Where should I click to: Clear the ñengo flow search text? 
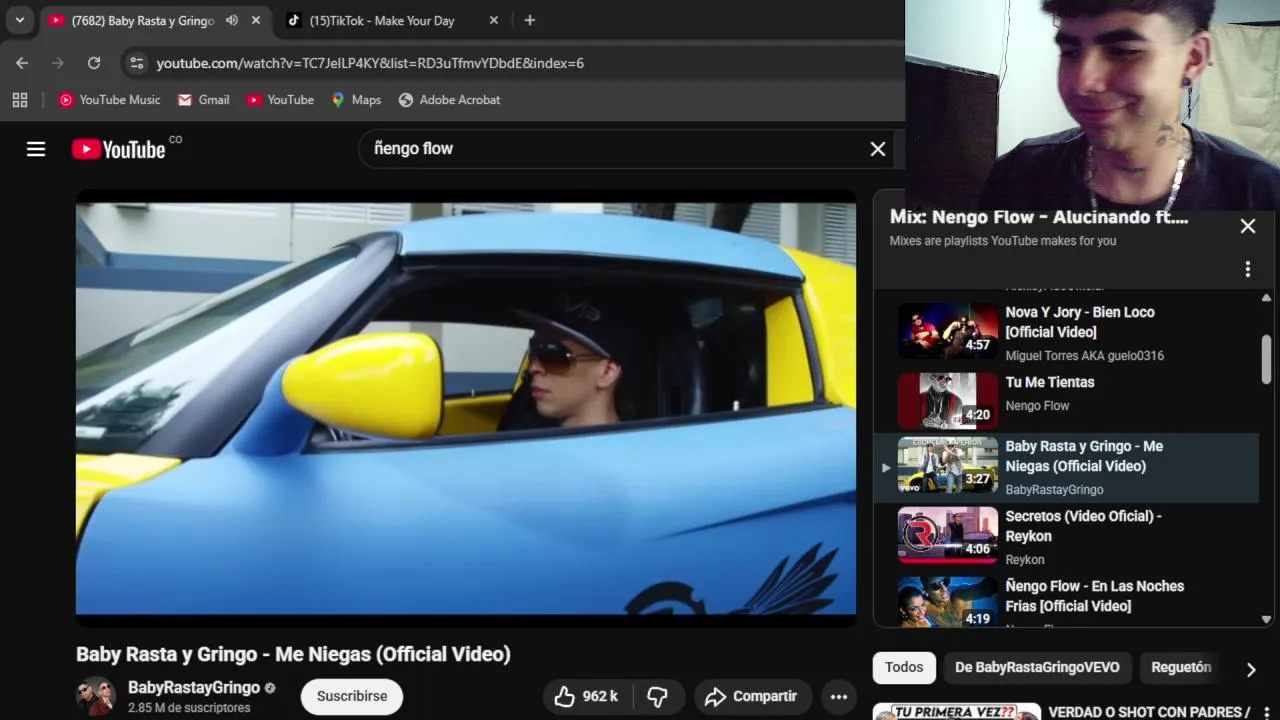click(x=878, y=149)
